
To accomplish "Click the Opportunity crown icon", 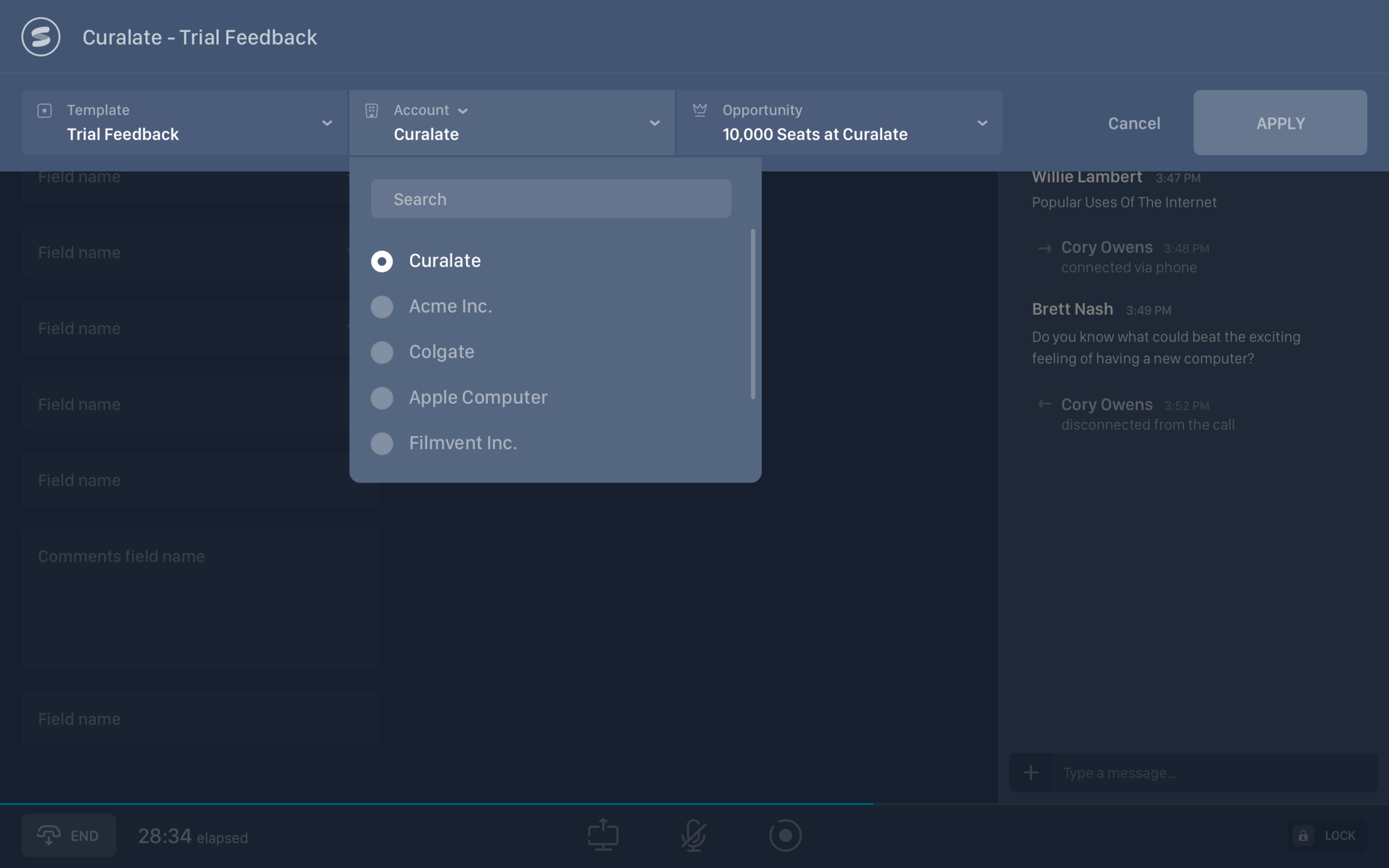I will pos(700,109).
